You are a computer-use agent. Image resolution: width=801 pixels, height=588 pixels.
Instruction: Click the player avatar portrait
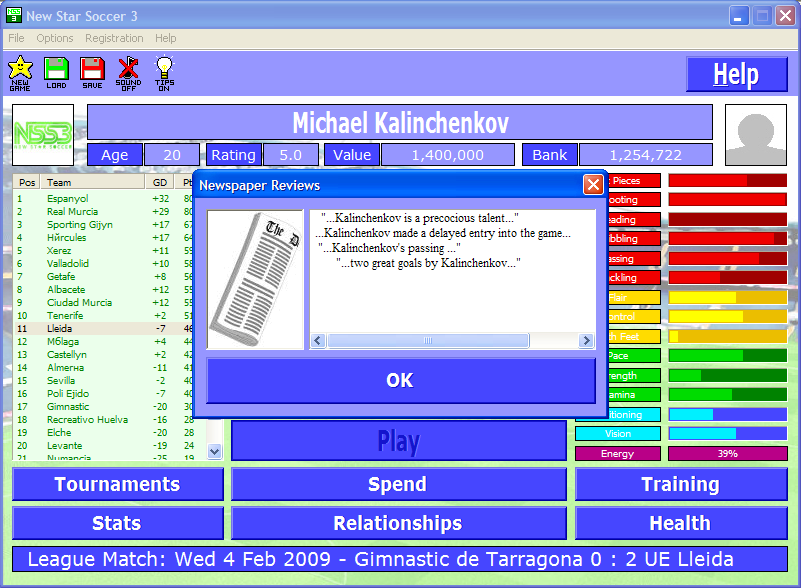[755, 134]
